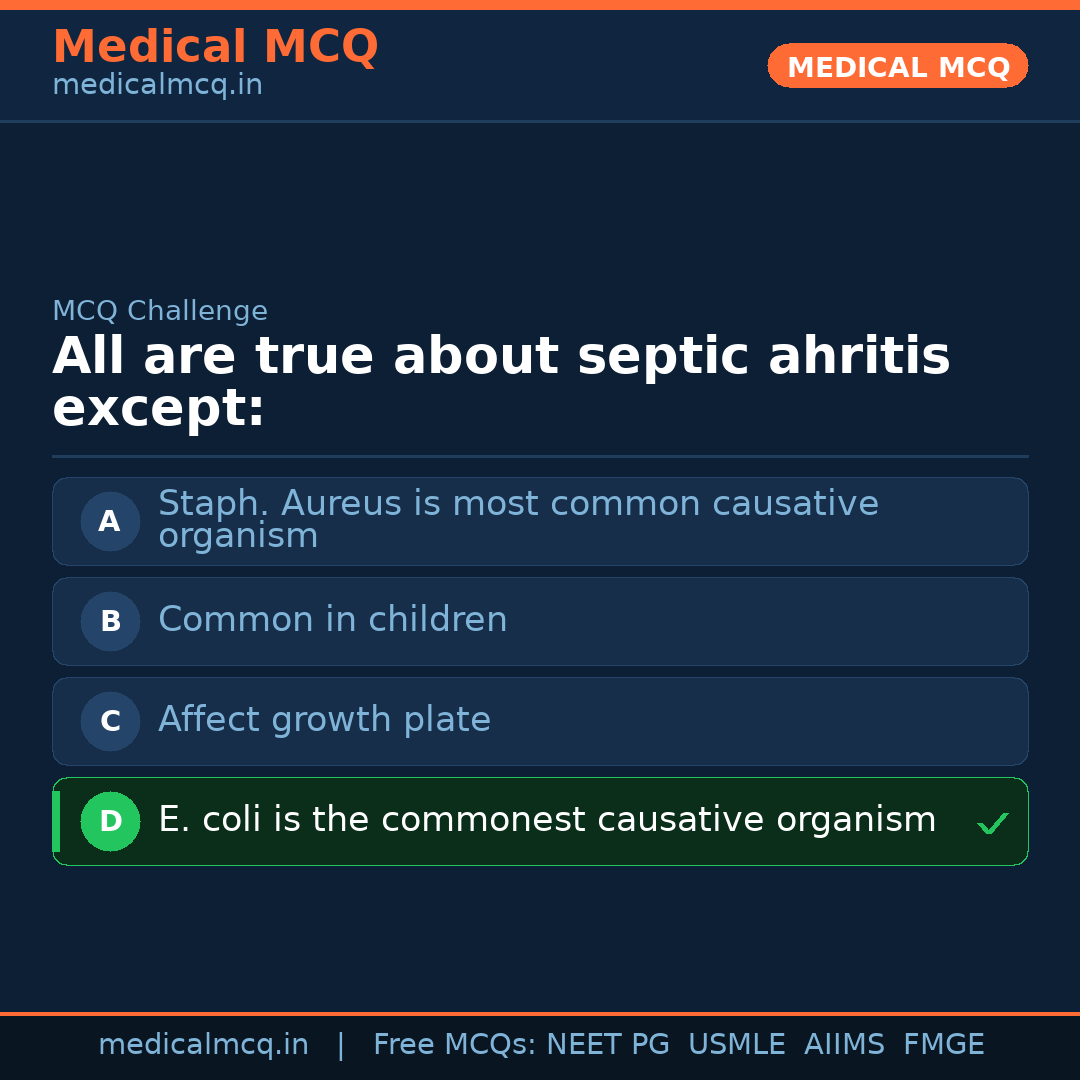Click the green checkmark icon on option D
Image resolution: width=1080 pixels, height=1080 pixels.
[x=992, y=823]
